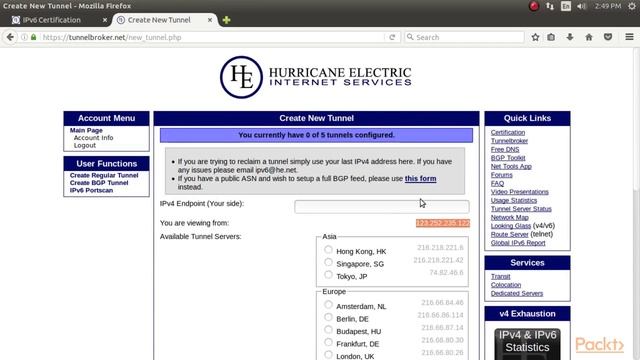Close the IPv6 Certification tab
The height and width of the screenshot is (360, 640).
pyautogui.click(x=105, y=20)
